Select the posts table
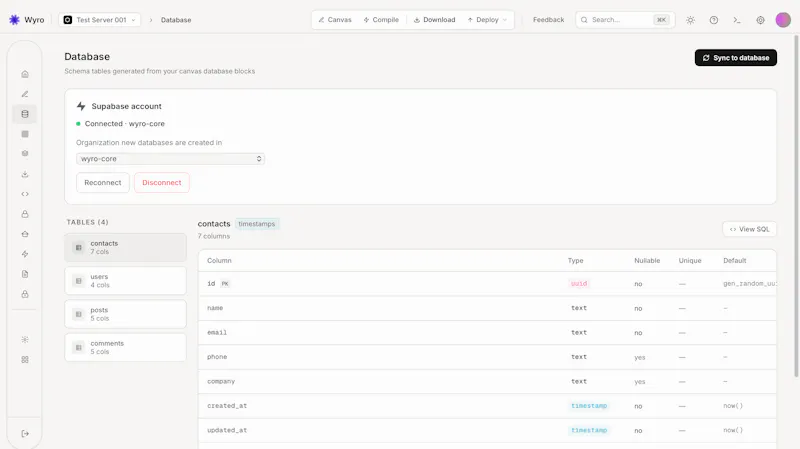 pos(126,314)
